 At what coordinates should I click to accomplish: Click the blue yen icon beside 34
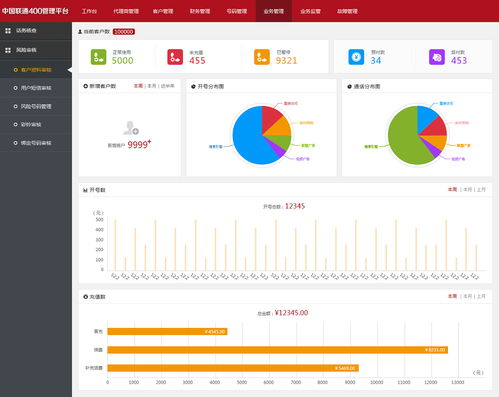[356, 57]
